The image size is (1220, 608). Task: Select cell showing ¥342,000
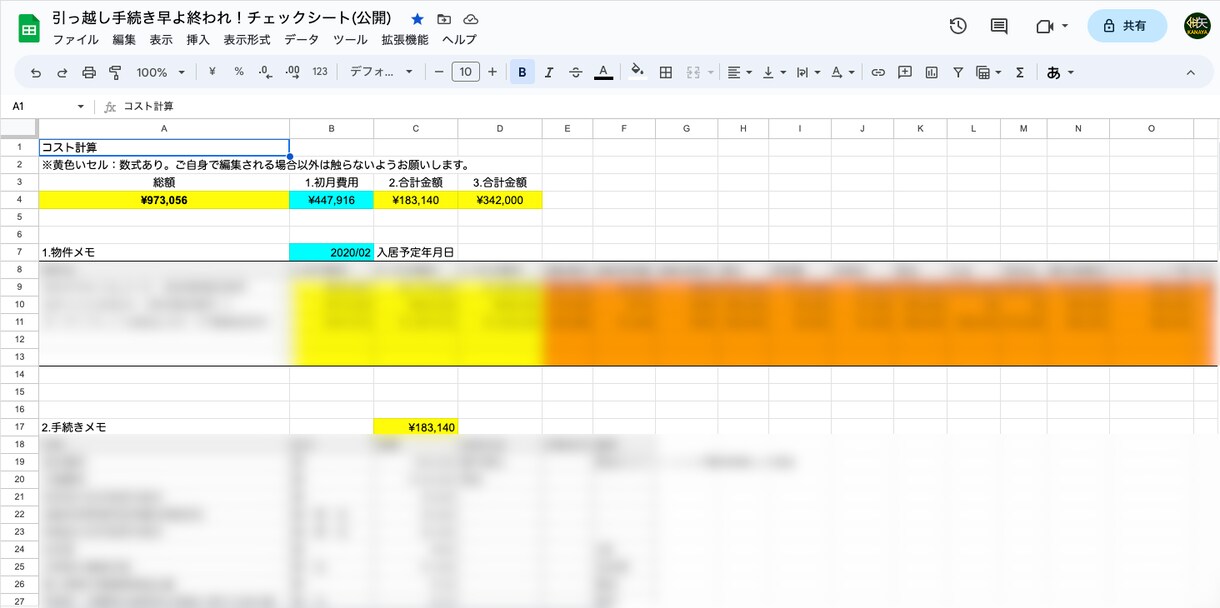pyautogui.click(x=500, y=200)
